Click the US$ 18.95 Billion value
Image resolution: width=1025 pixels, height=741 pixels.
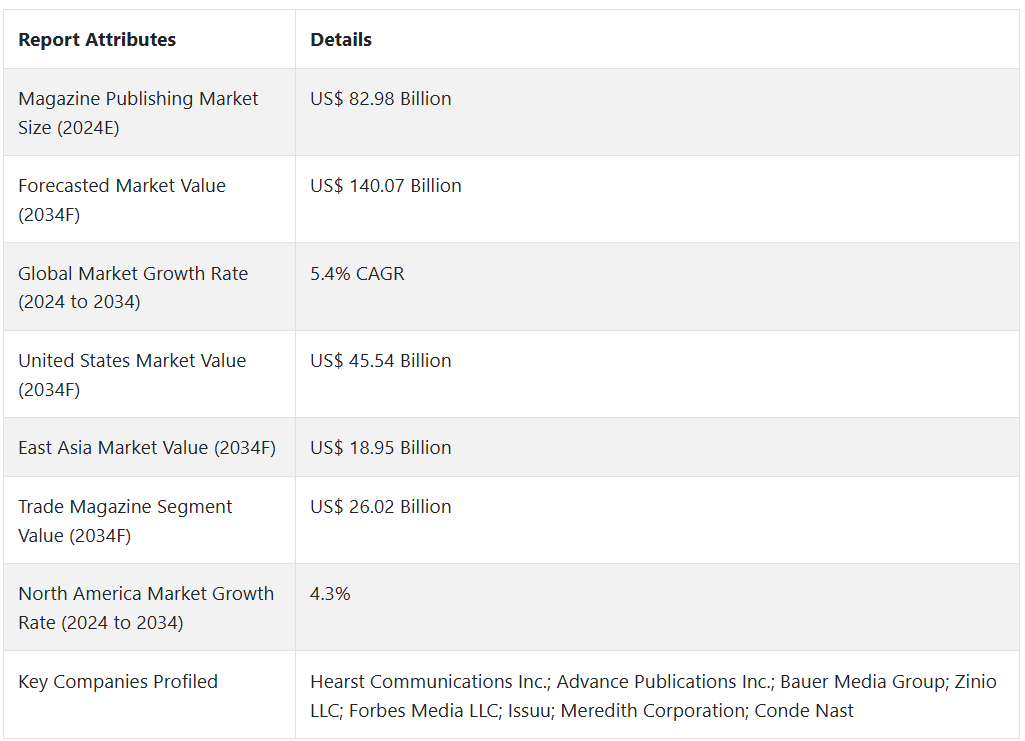[x=381, y=448]
